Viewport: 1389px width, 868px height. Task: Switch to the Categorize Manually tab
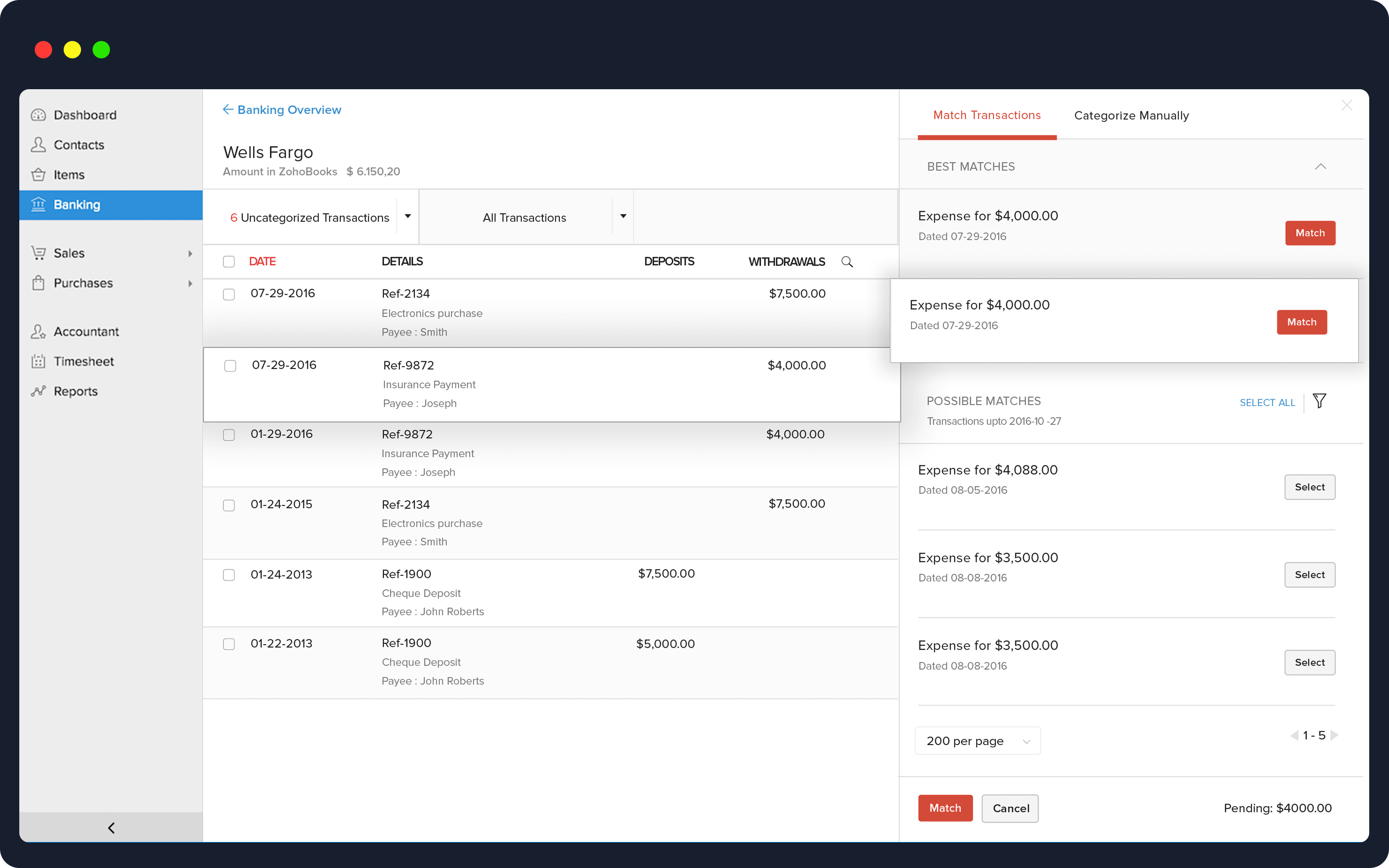pyautogui.click(x=1130, y=115)
